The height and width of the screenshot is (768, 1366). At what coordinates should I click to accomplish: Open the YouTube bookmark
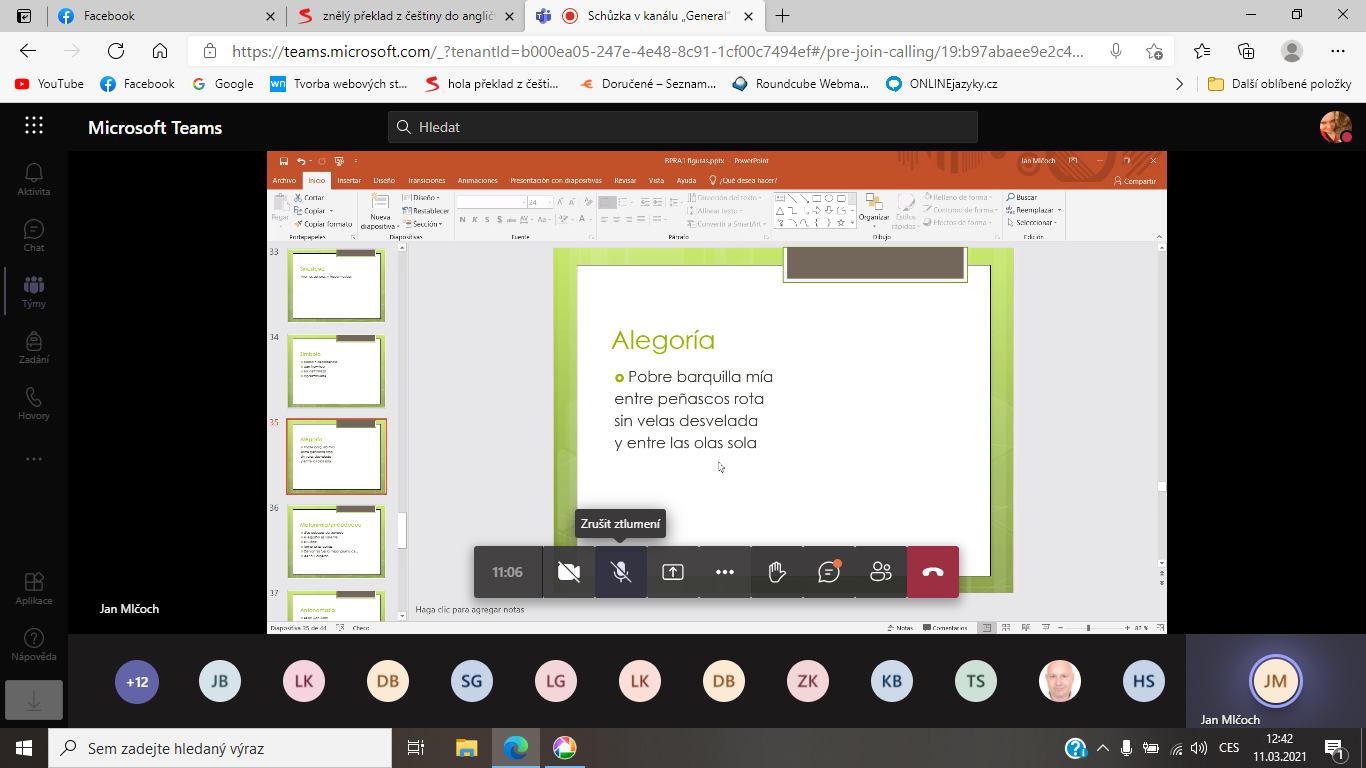click(x=50, y=84)
